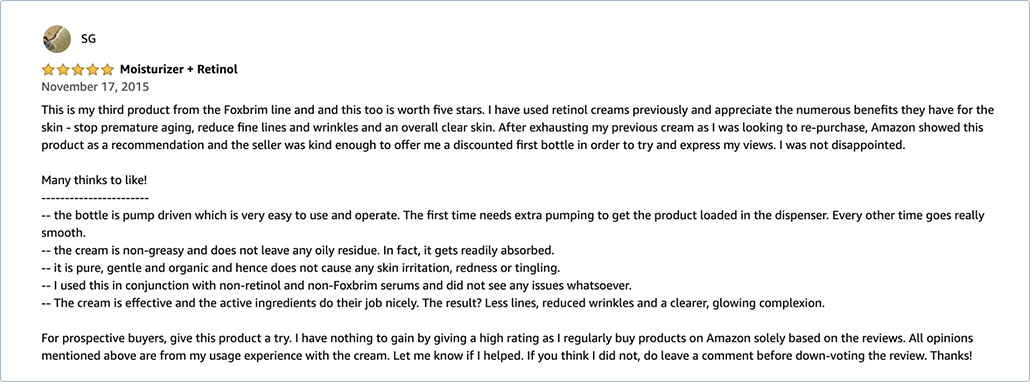Click the bullet about pure, gentle and organic
1030x382 pixels.
tap(301, 268)
